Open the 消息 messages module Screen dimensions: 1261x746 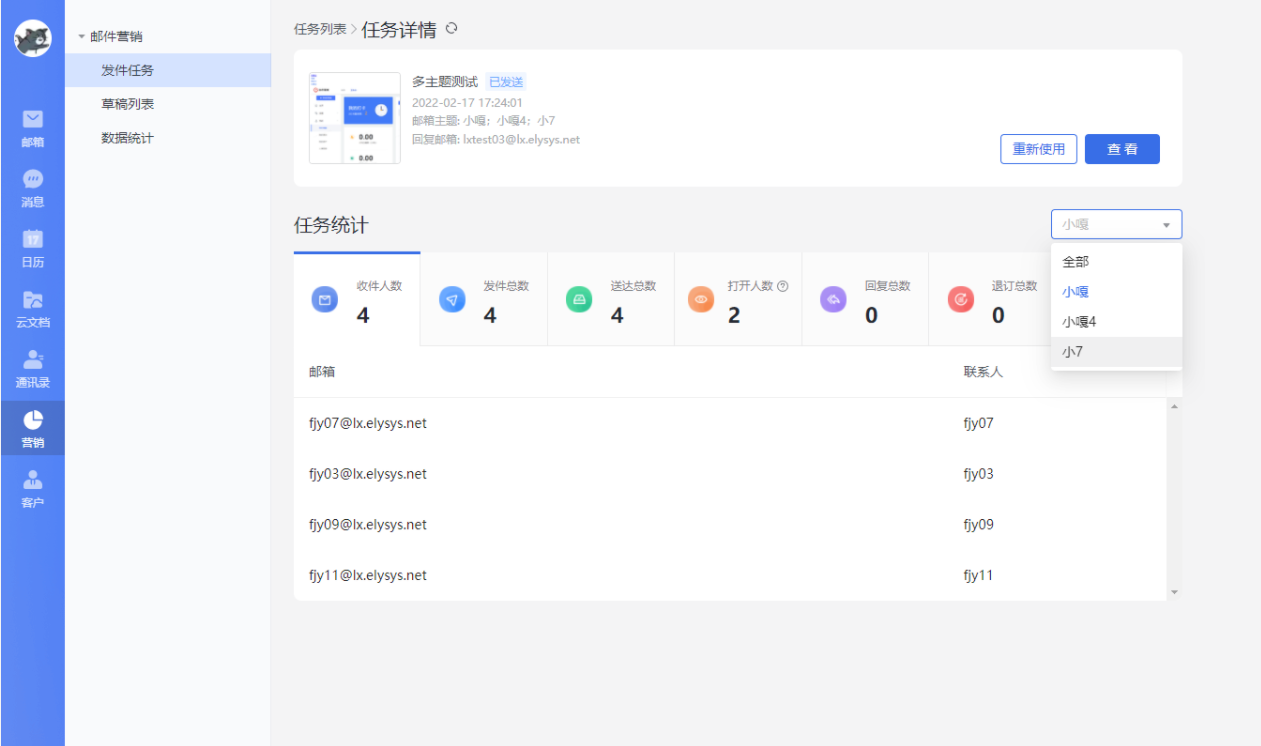pyautogui.click(x=32, y=188)
